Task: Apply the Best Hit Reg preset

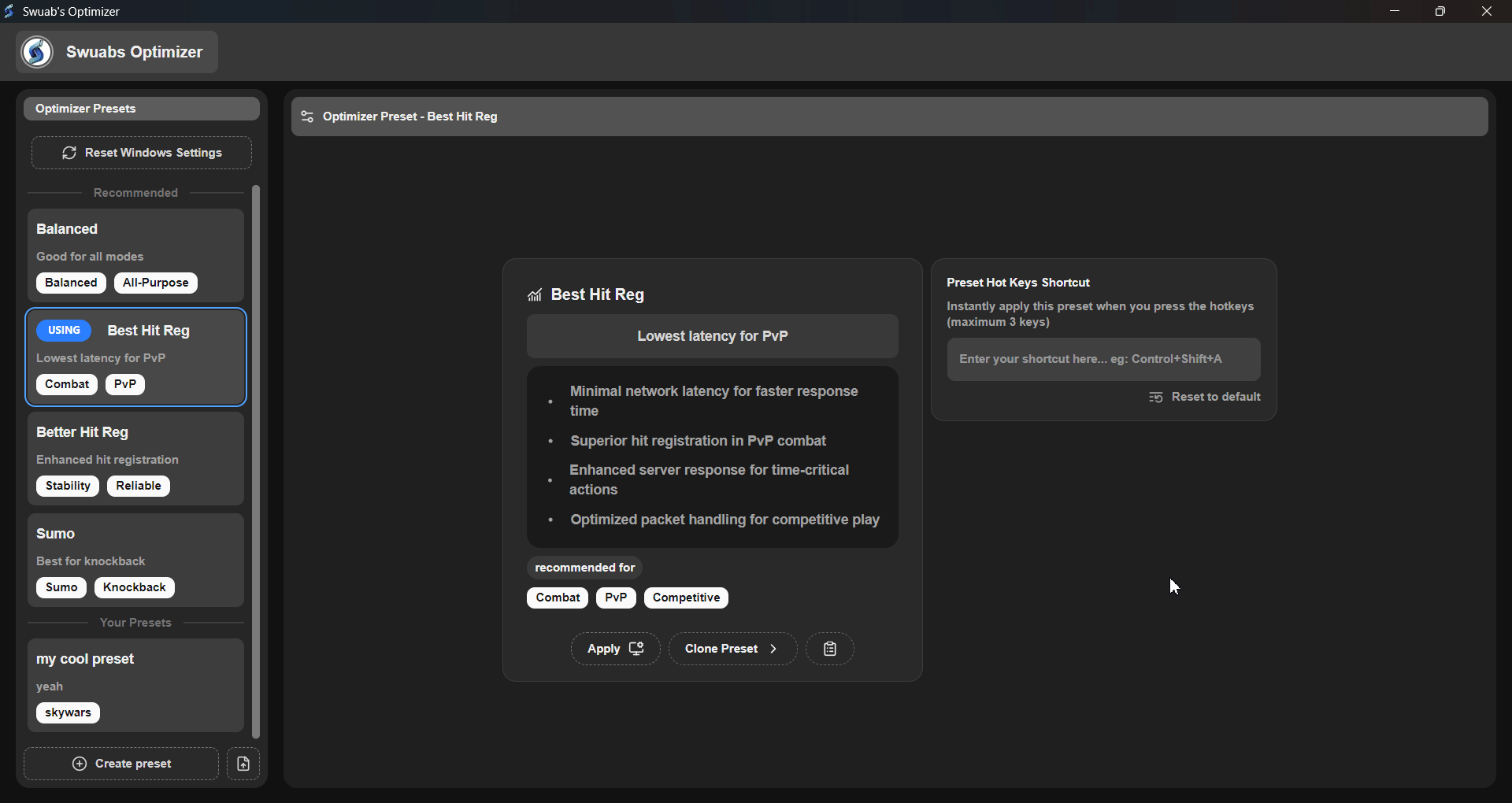Action: click(616, 649)
